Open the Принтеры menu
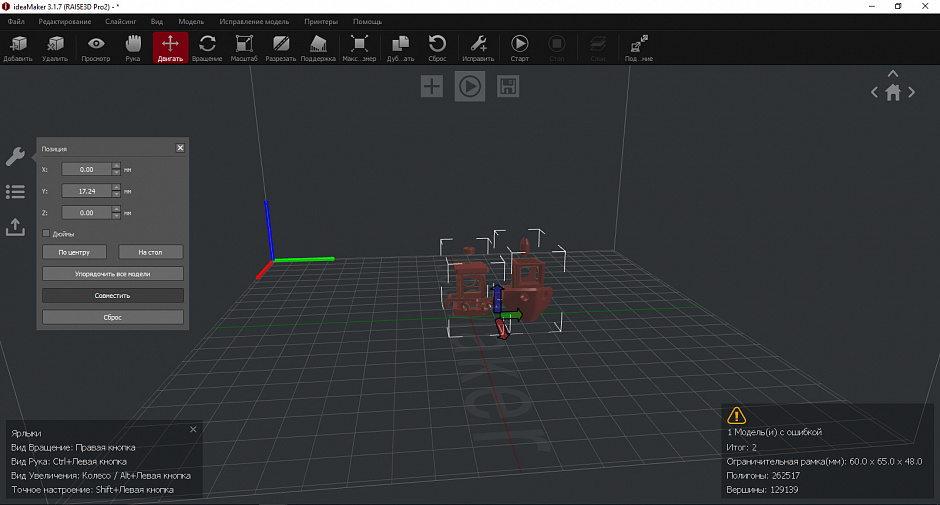The height and width of the screenshot is (505, 940). tap(321, 22)
